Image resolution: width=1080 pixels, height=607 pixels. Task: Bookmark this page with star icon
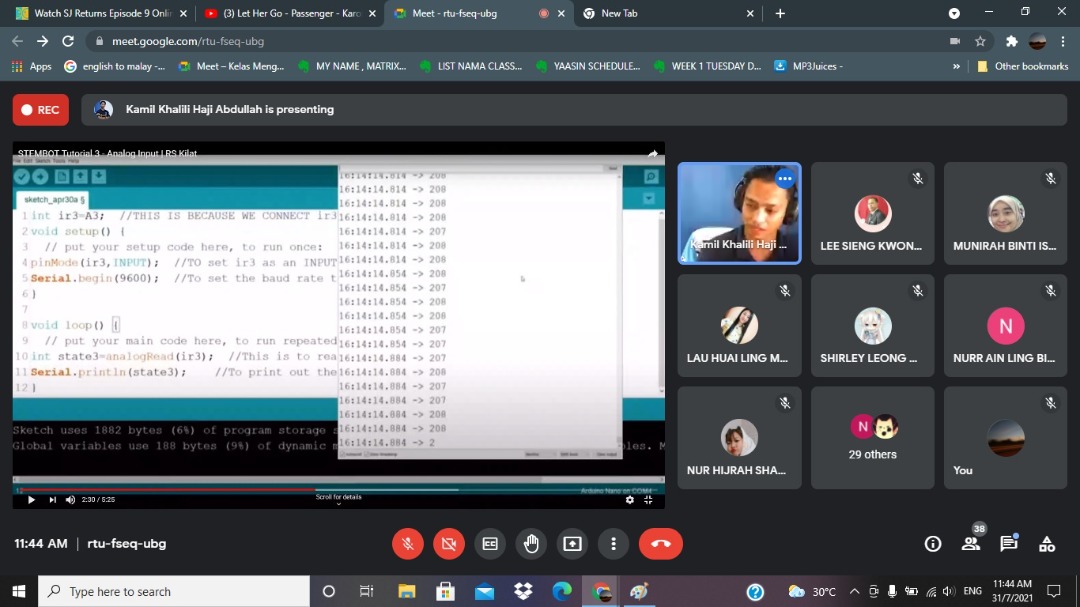(x=981, y=41)
